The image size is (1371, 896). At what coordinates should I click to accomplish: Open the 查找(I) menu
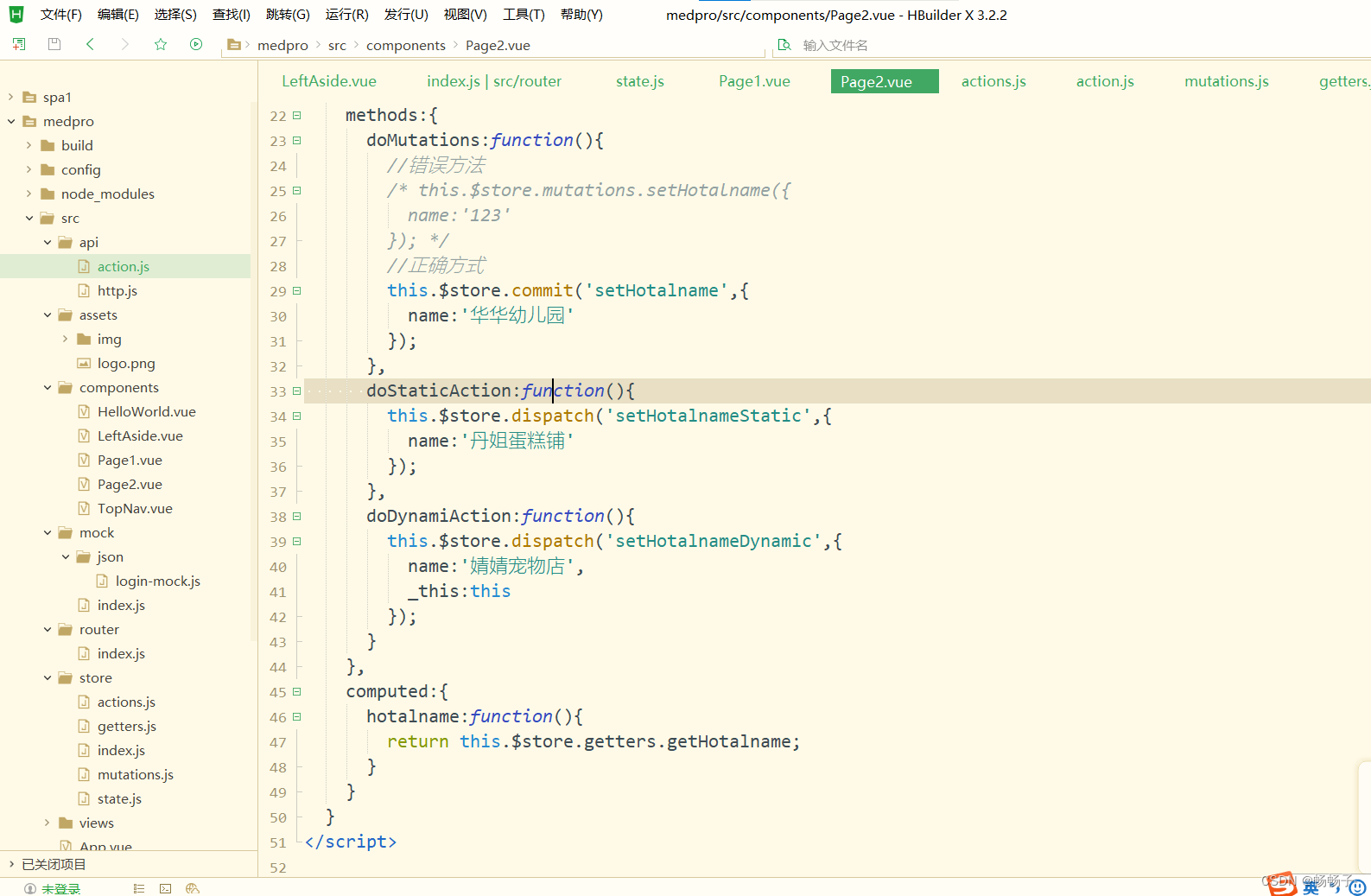click(232, 15)
